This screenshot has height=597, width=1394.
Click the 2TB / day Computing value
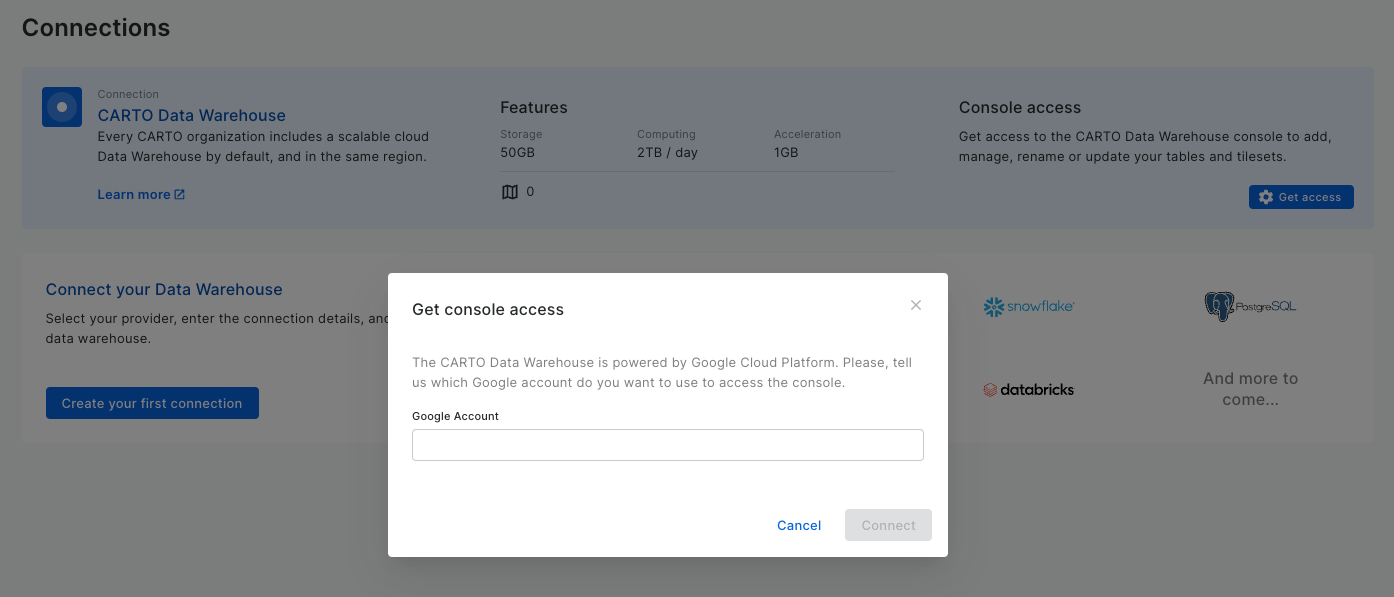667,153
